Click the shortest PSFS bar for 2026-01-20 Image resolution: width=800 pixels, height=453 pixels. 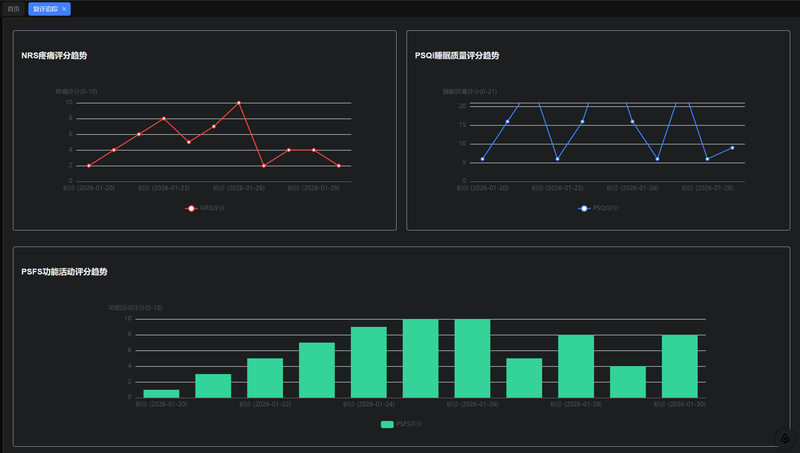161,393
